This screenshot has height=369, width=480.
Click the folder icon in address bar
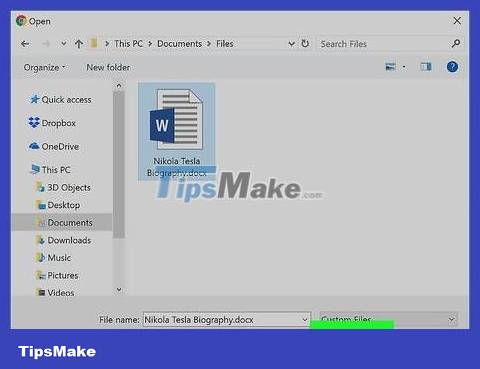[x=94, y=43]
